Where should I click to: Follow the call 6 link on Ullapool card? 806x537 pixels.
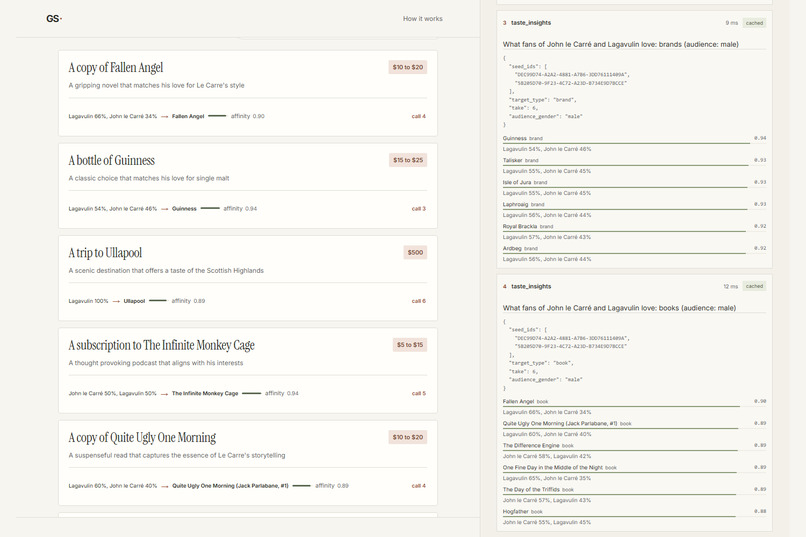pyautogui.click(x=418, y=301)
